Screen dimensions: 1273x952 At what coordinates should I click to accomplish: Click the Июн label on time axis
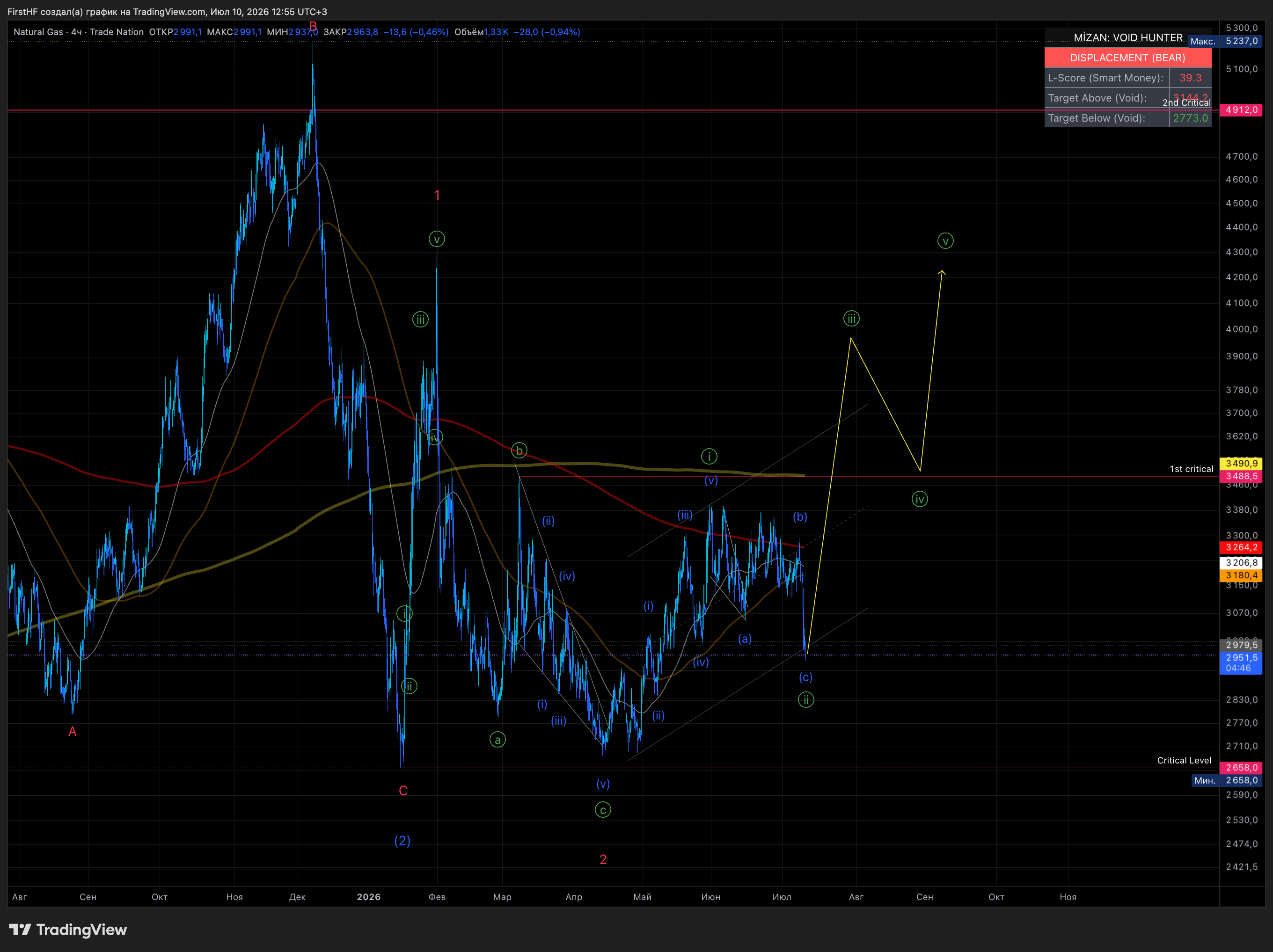click(711, 897)
